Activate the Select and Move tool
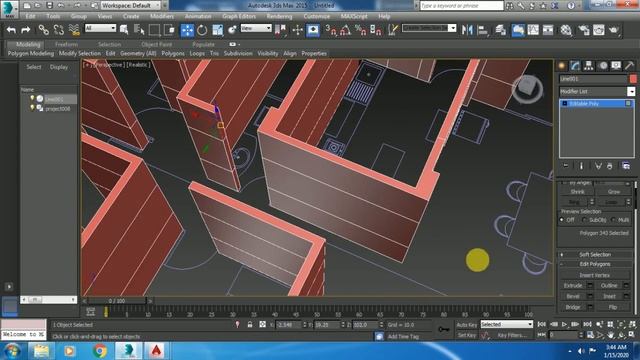 pos(187,30)
